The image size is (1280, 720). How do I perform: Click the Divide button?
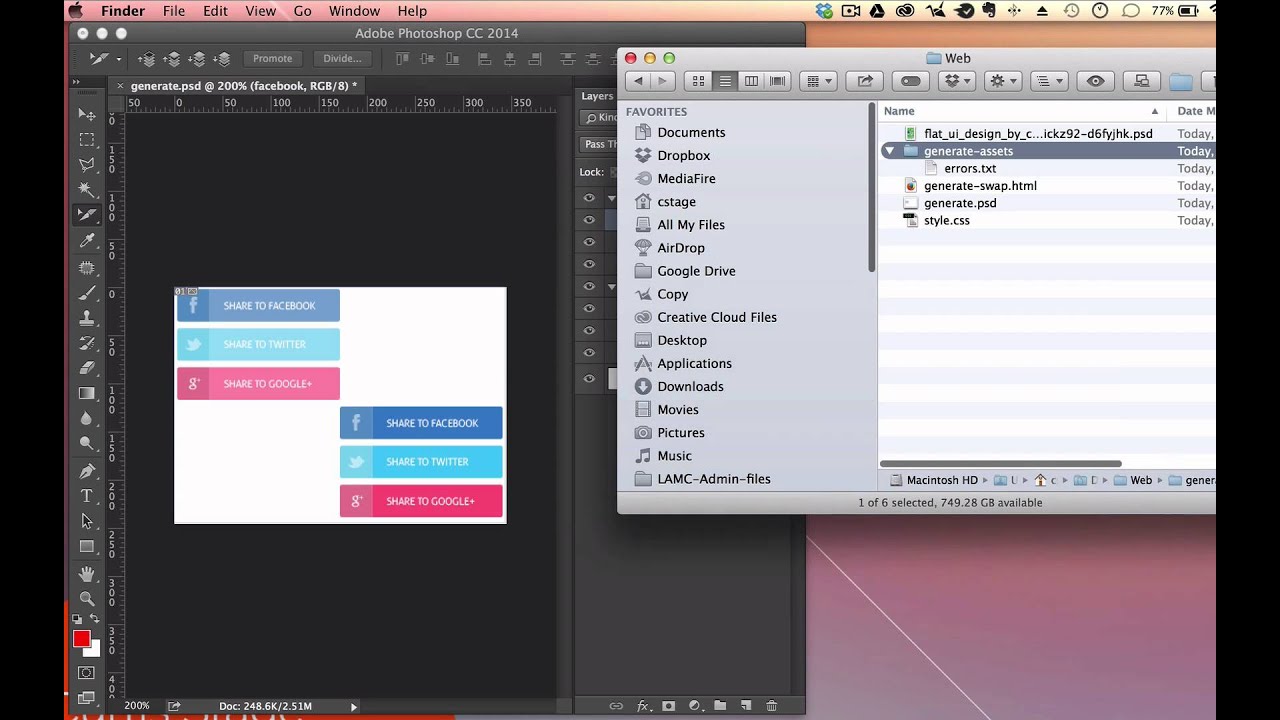pyautogui.click(x=342, y=58)
